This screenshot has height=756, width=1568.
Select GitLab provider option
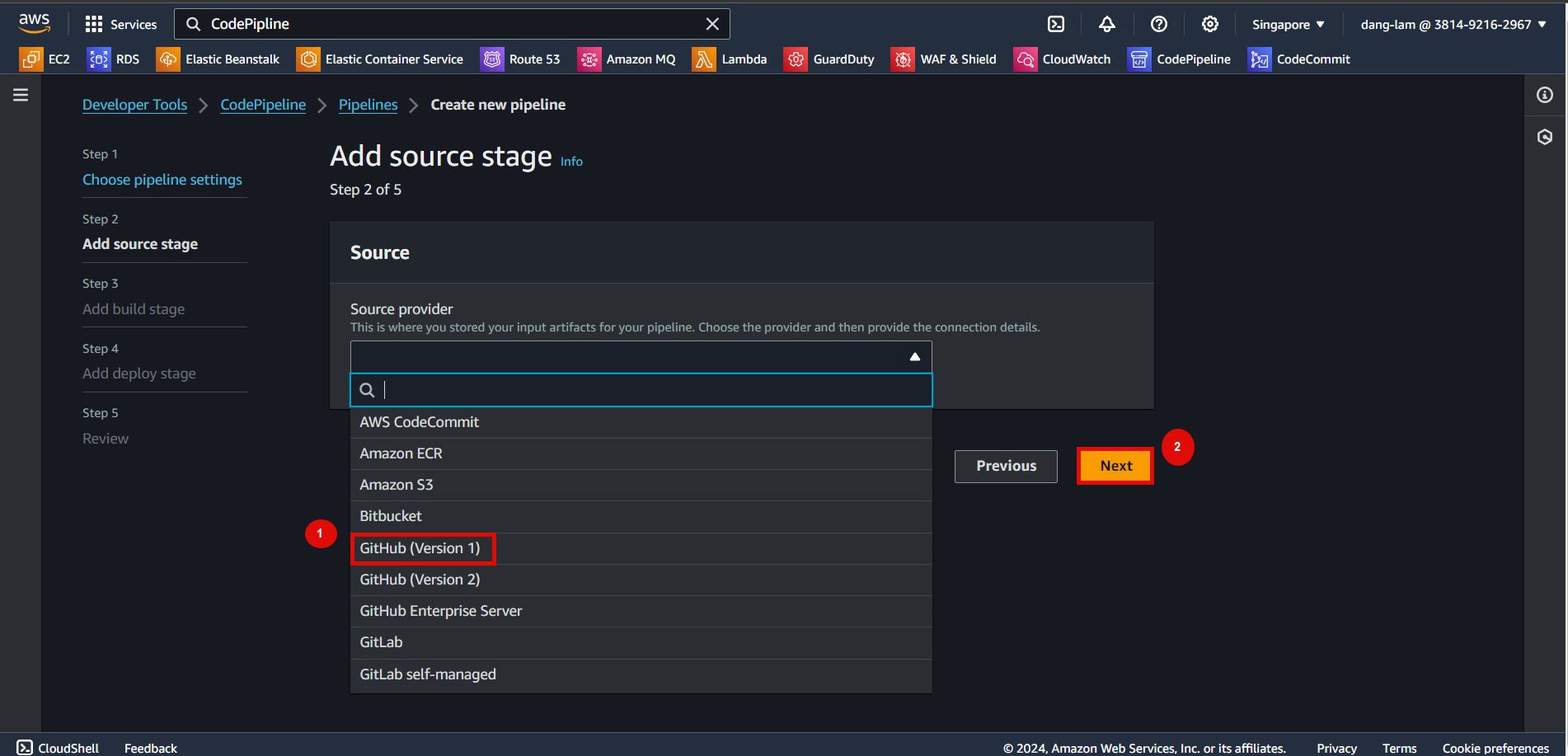coord(641,642)
